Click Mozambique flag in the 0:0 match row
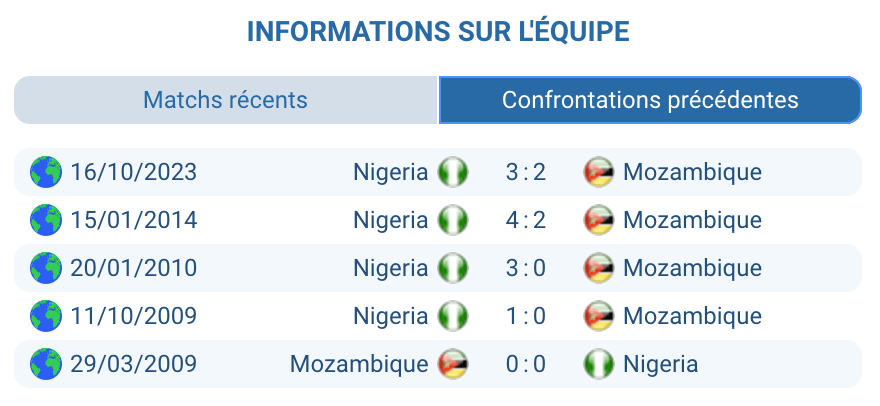Image resolution: width=880 pixels, height=406 pixels. 453,364
